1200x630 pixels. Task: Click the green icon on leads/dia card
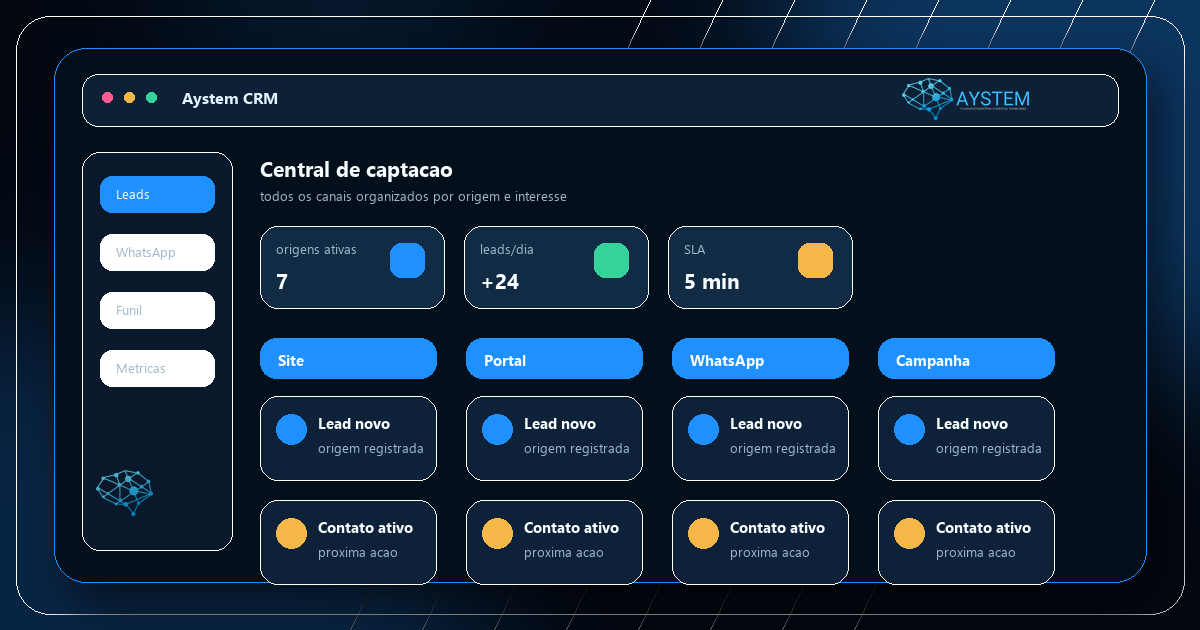click(611, 260)
